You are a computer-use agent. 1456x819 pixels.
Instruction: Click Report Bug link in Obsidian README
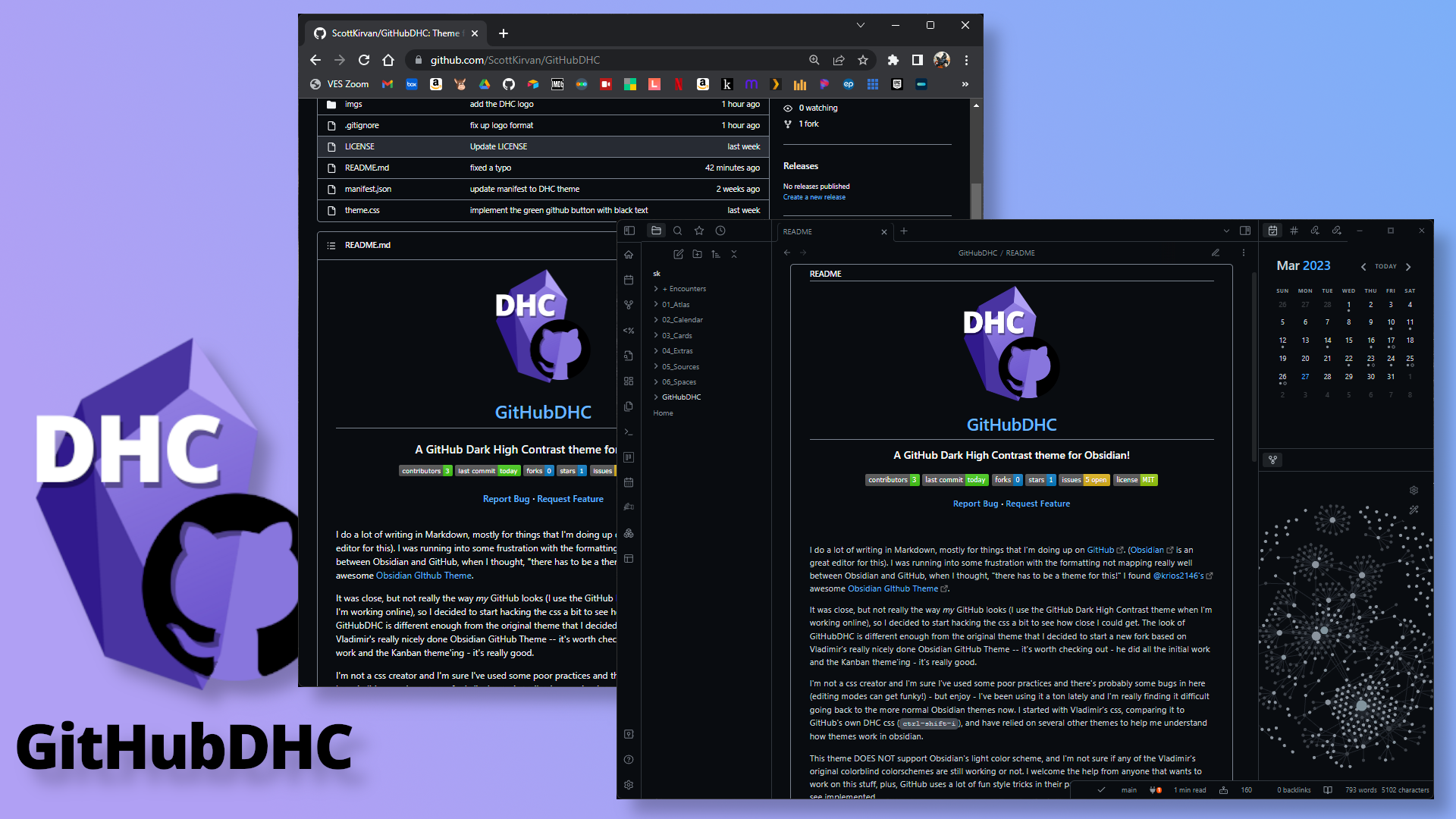[x=975, y=504]
